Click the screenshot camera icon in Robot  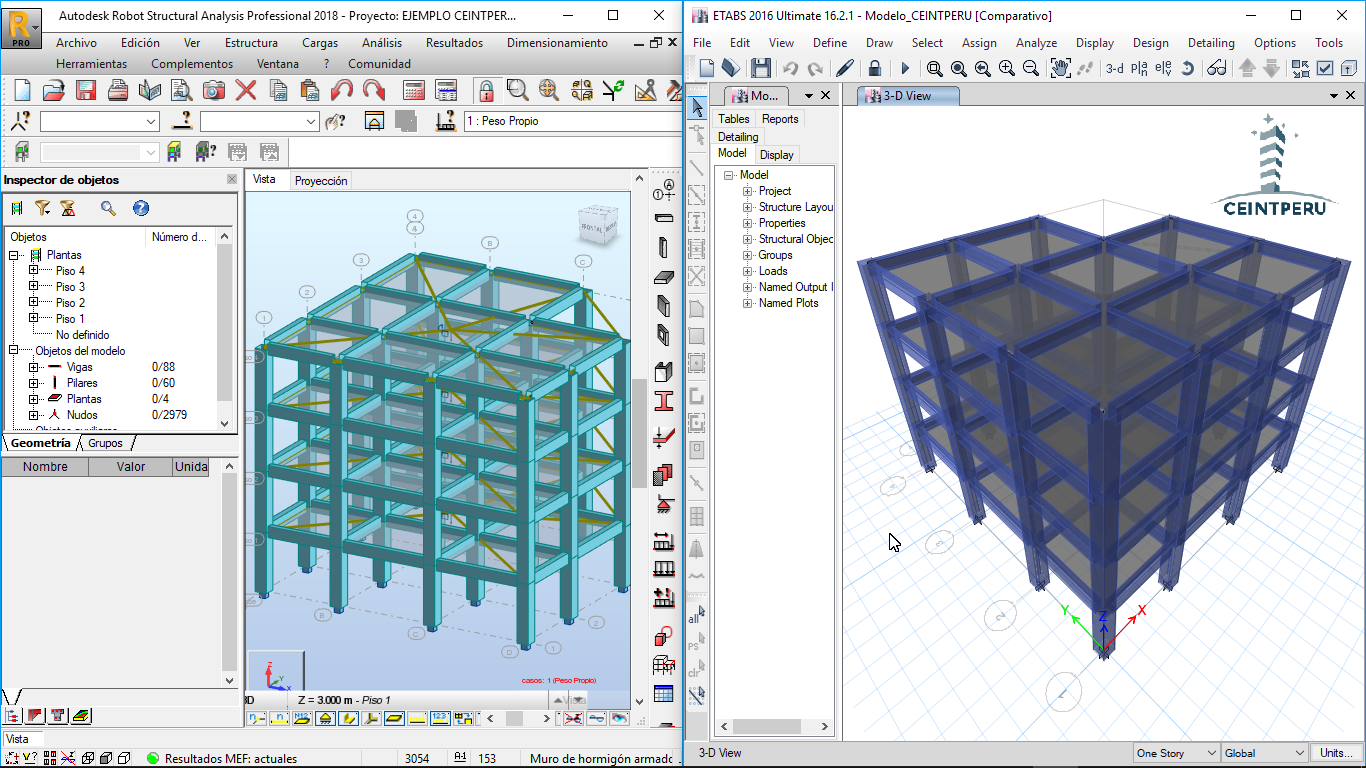(x=213, y=90)
